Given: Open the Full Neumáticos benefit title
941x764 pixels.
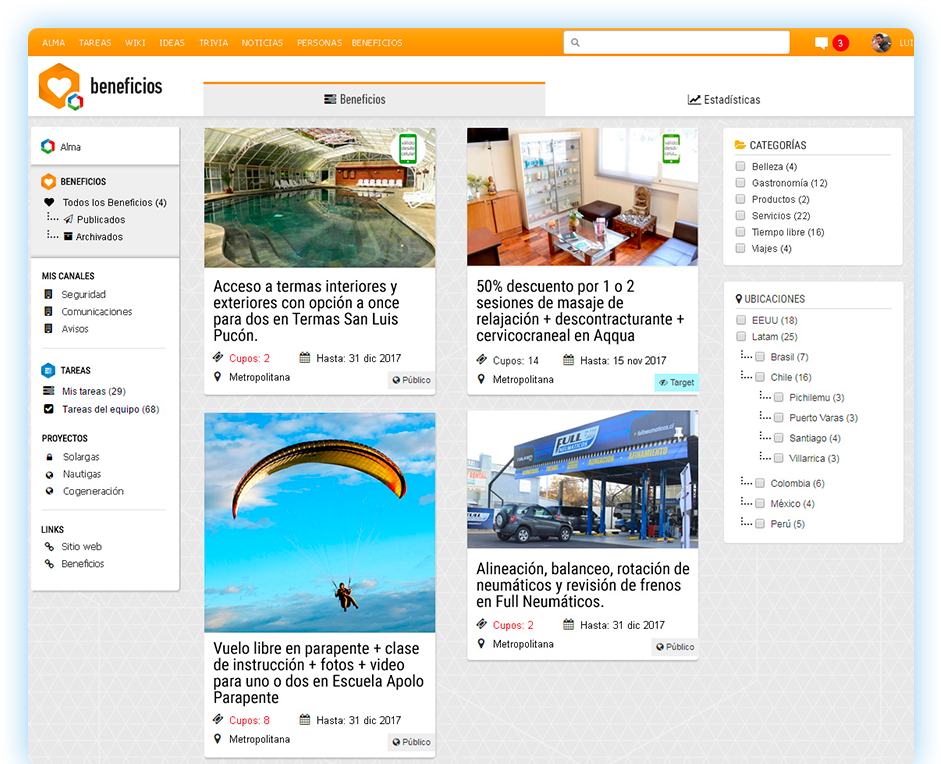Looking at the screenshot, I should (583, 585).
